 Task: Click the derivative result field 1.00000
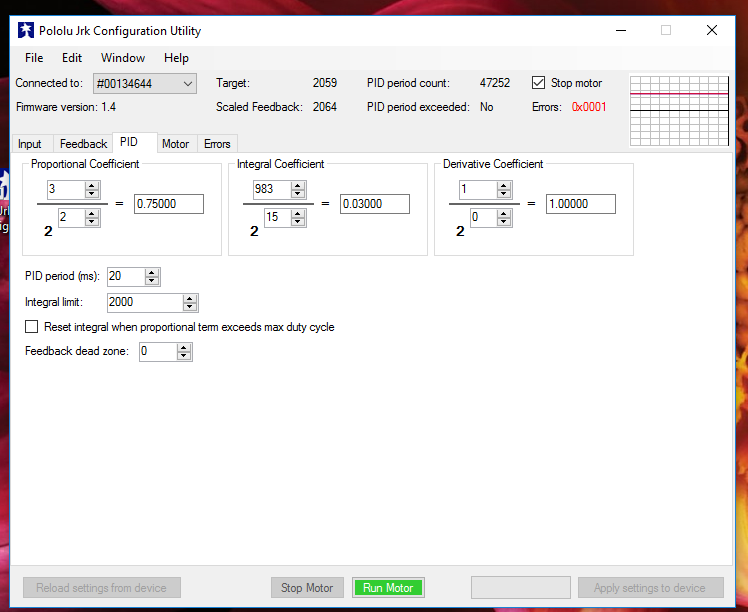click(x=581, y=204)
